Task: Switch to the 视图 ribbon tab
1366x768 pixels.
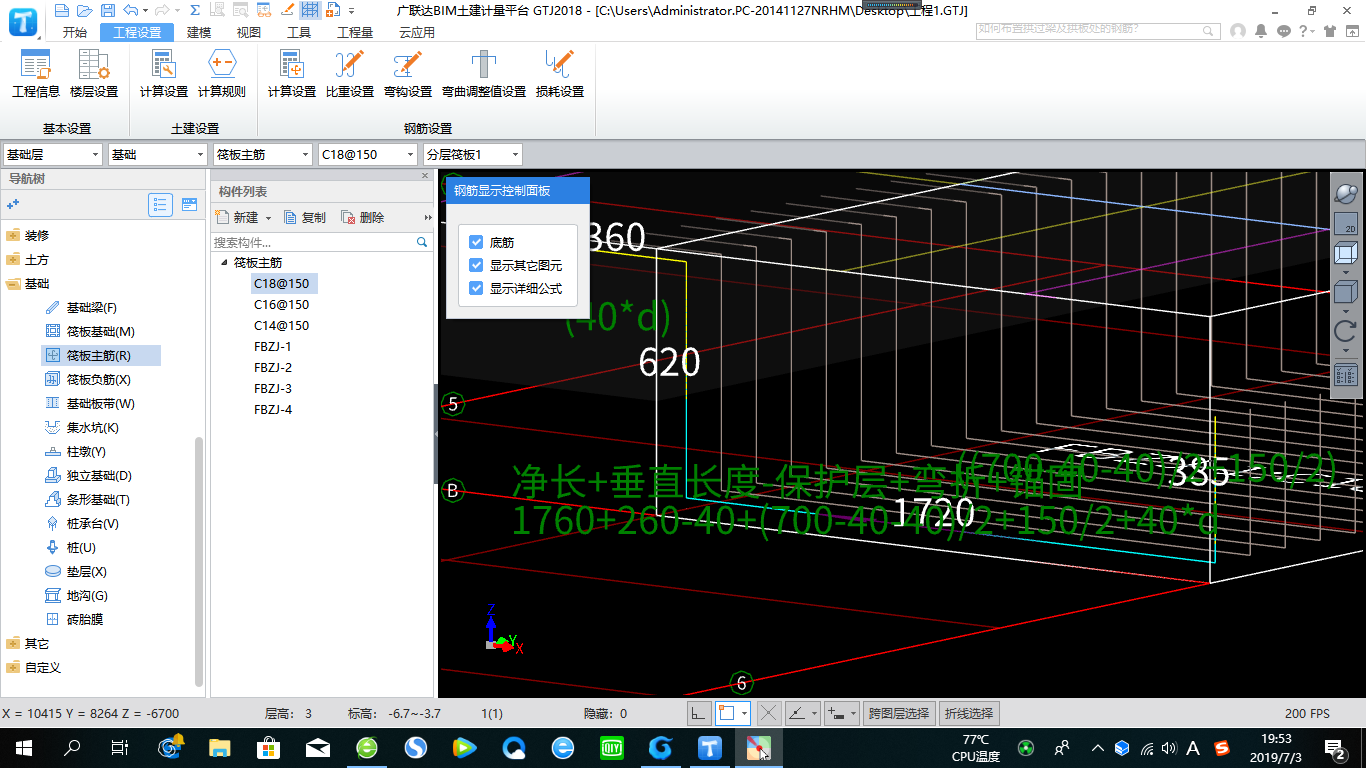Action: coord(249,32)
